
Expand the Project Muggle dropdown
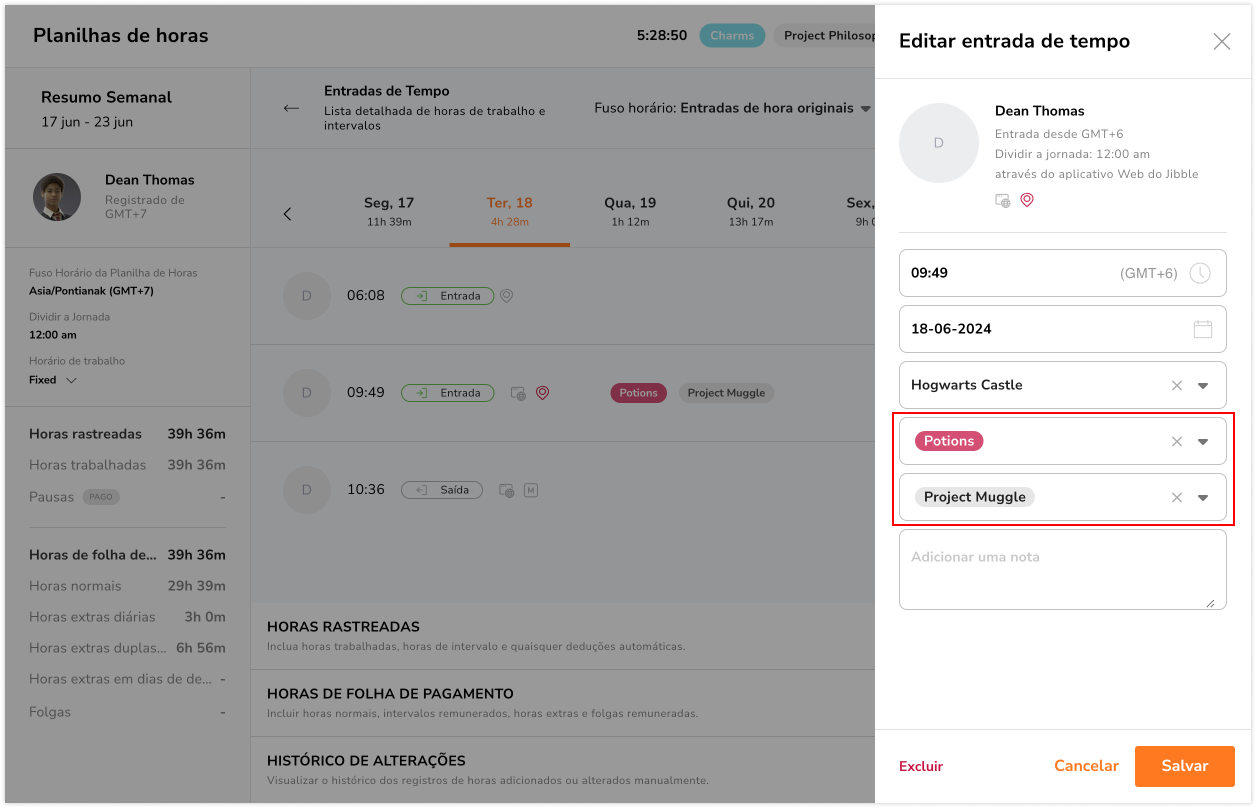click(1203, 498)
